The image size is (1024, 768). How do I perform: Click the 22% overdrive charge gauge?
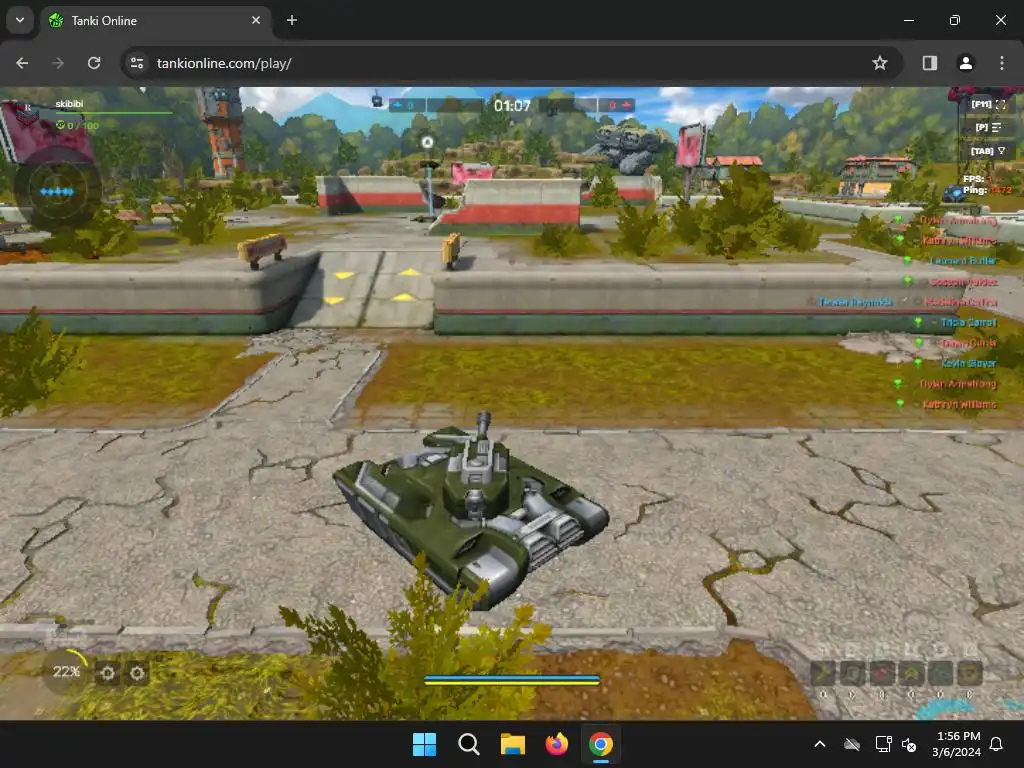(67, 671)
